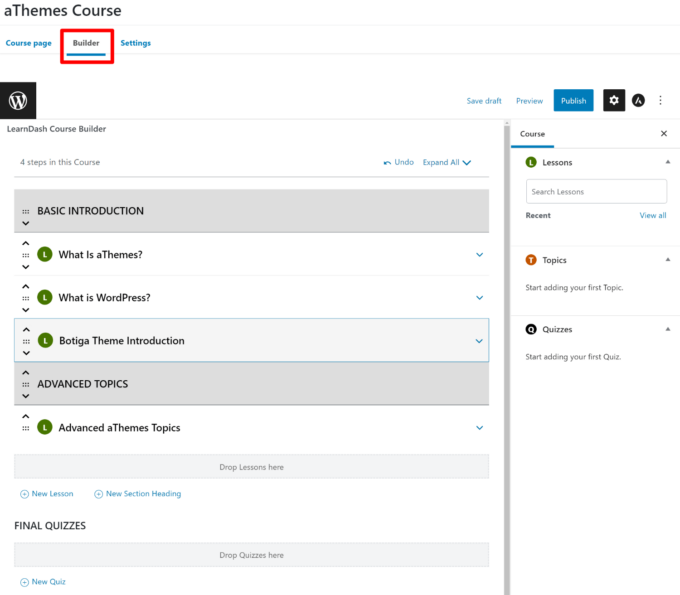The height and width of the screenshot is (595, 680).
Task: Move What Is aThemes? lesson down
Action: coord(26,267)
